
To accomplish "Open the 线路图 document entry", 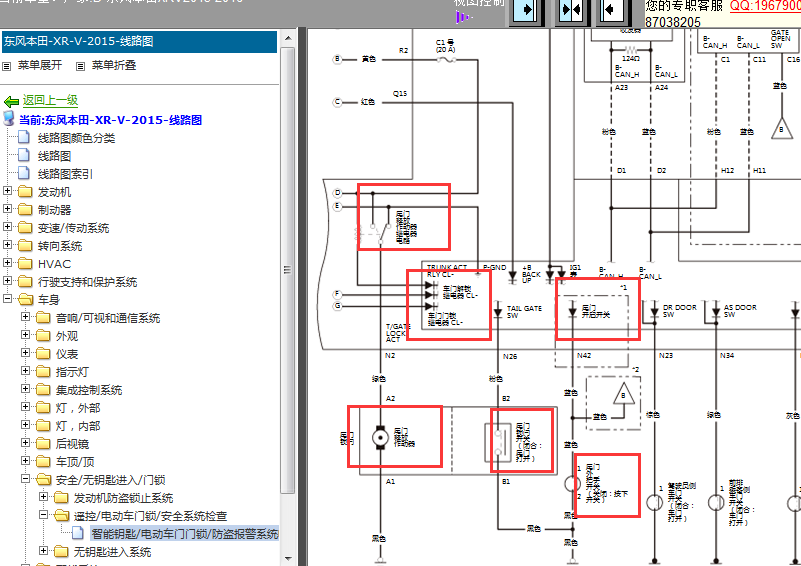I will 54,156.
